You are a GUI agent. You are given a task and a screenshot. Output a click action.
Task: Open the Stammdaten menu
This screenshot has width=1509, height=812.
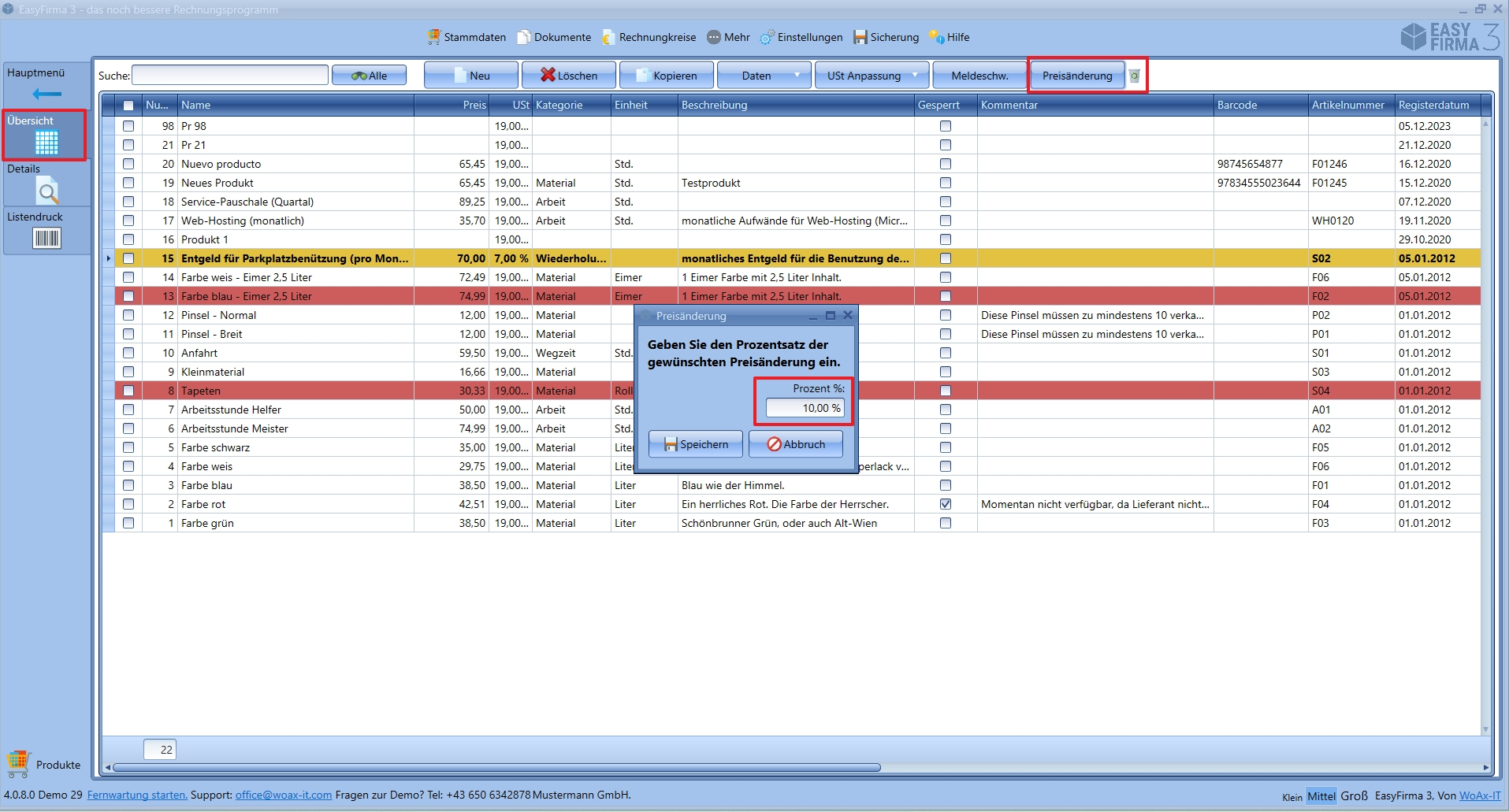[x=466, y=37]
